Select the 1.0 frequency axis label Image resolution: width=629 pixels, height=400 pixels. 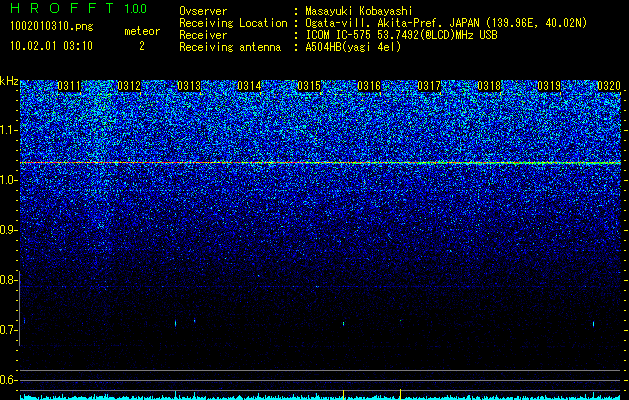8,180
